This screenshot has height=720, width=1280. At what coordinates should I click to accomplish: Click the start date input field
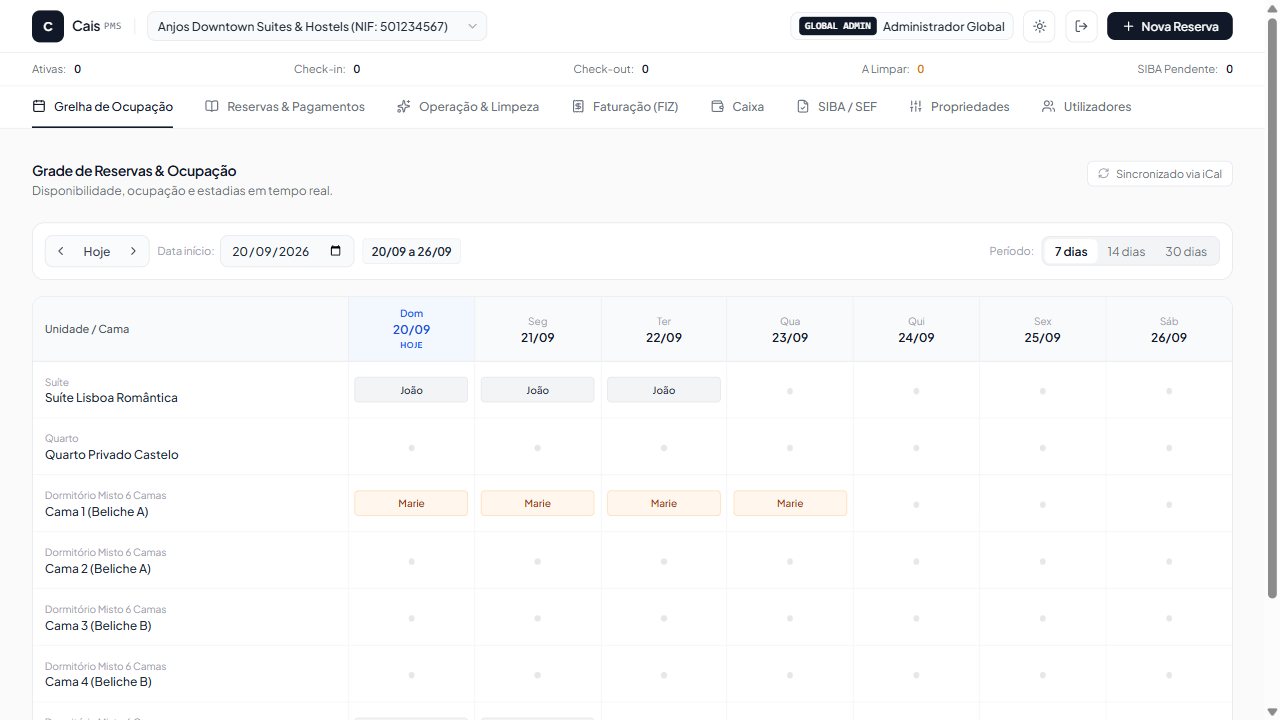(x=287, y=251)
